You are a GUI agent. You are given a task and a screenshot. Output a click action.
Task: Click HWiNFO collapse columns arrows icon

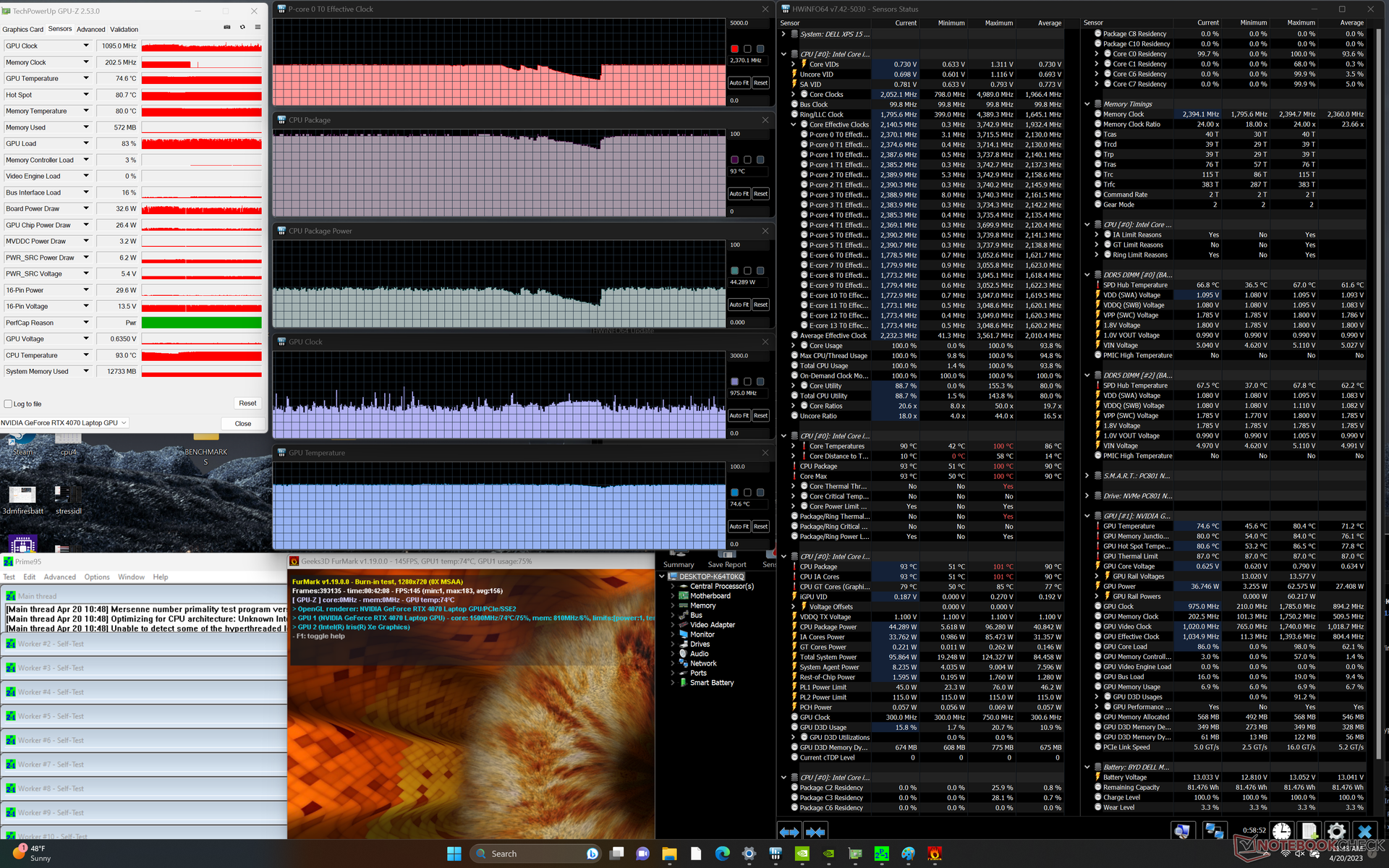[815, 832]
